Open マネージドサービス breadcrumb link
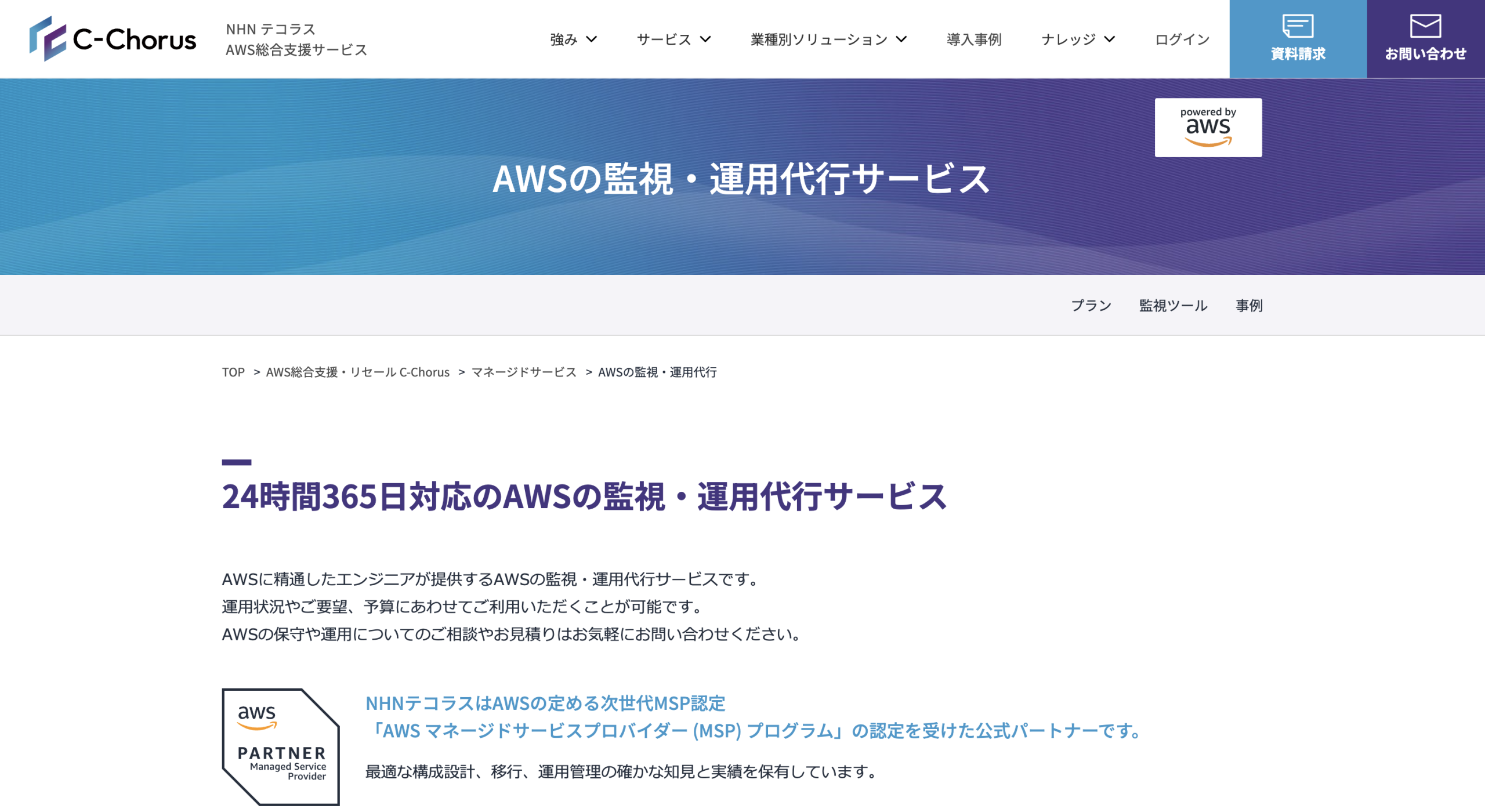 coord(524,372)
